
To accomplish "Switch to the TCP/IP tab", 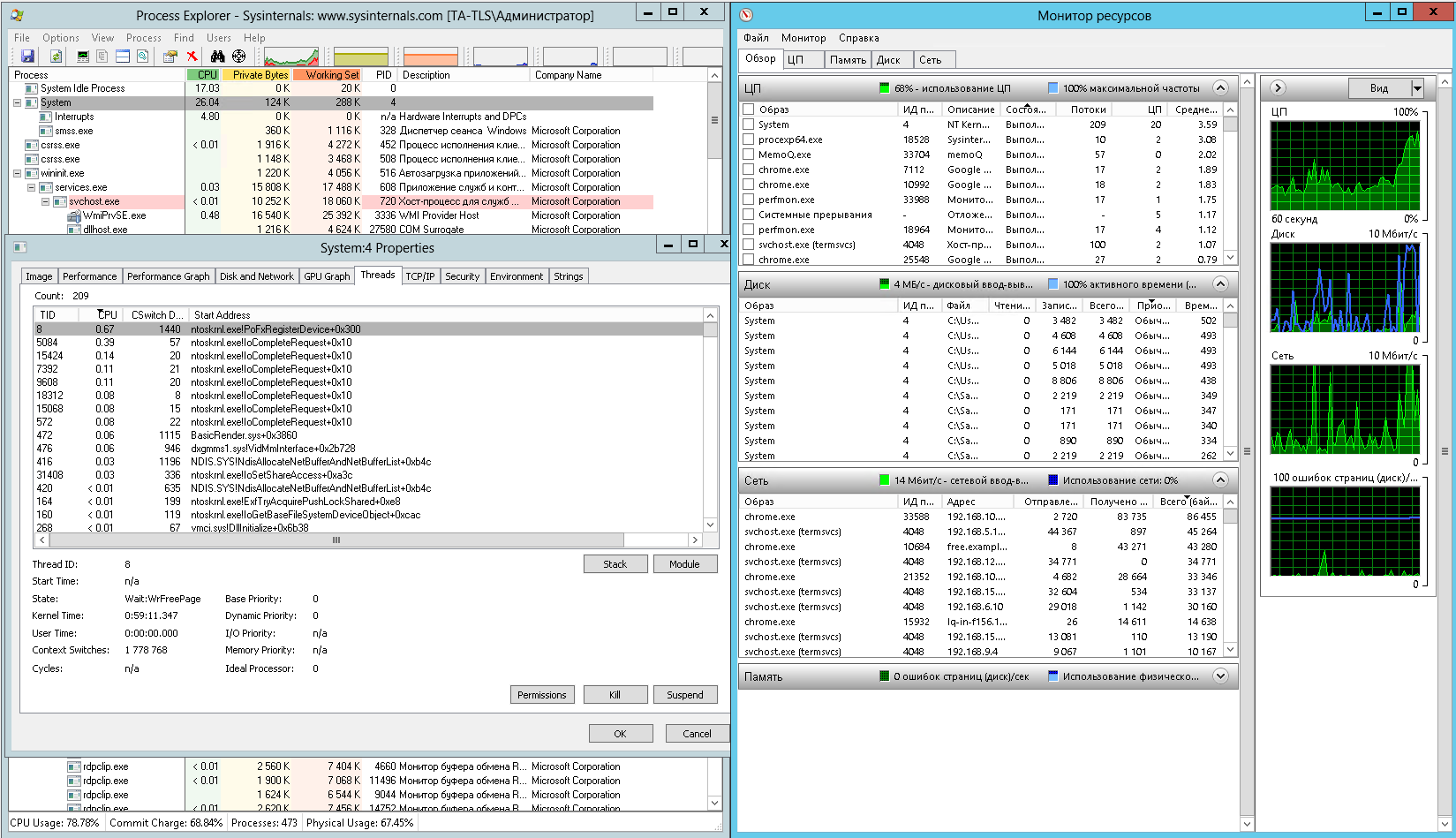I will (420, 276).
